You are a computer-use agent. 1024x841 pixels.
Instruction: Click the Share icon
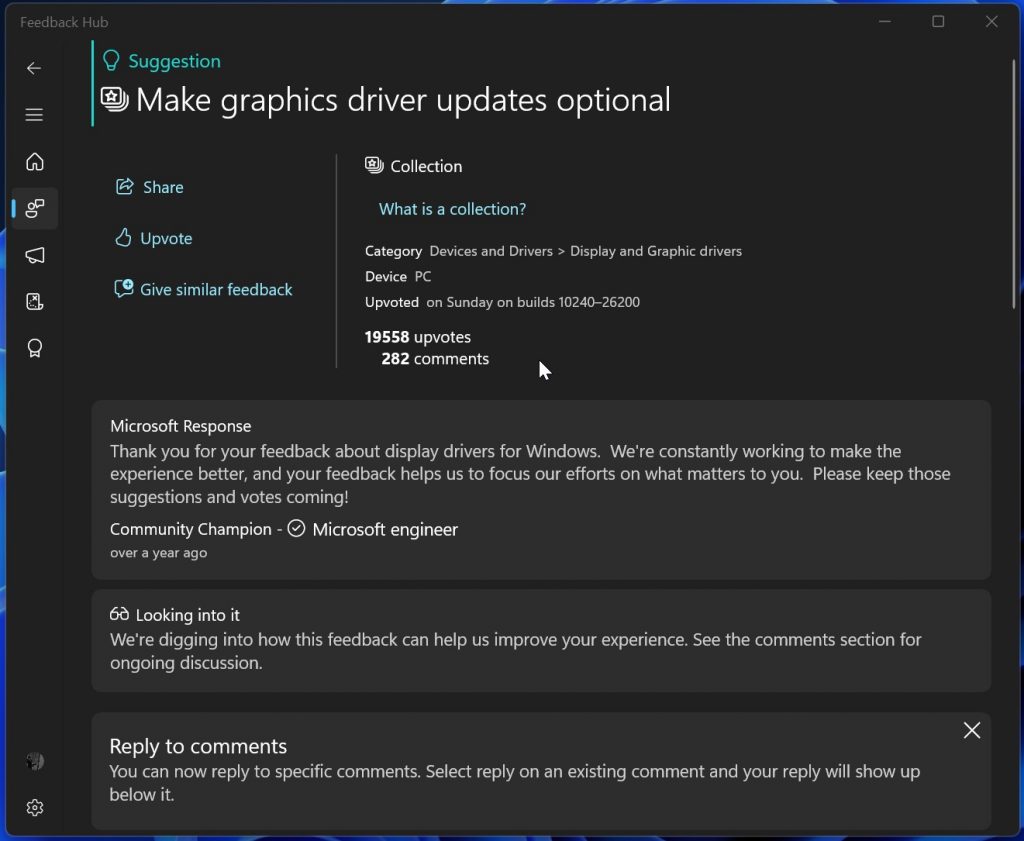pyautogui.click(x=124, y=187)
